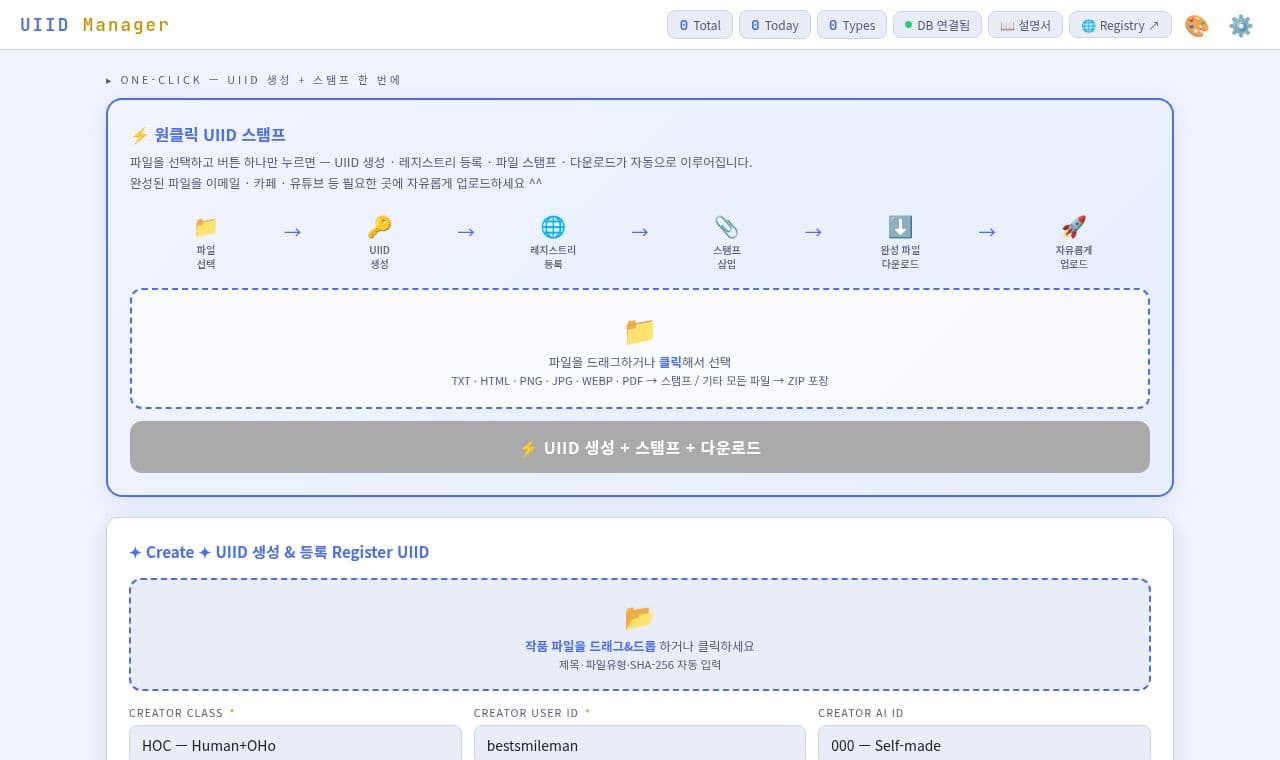Click the open folder icon in Create drop zone
This screenshot has height=760, width=1280.
(x=640, y=617)
